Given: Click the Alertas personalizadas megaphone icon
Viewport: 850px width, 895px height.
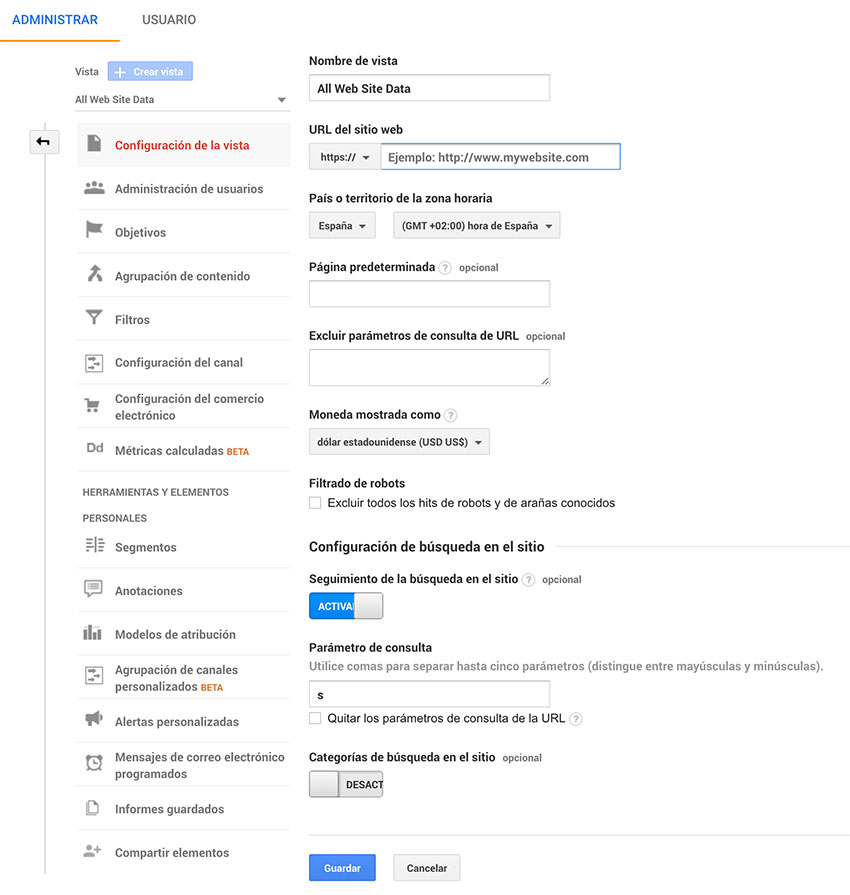Looking at the screenshot, I should (x=94, y=721).
